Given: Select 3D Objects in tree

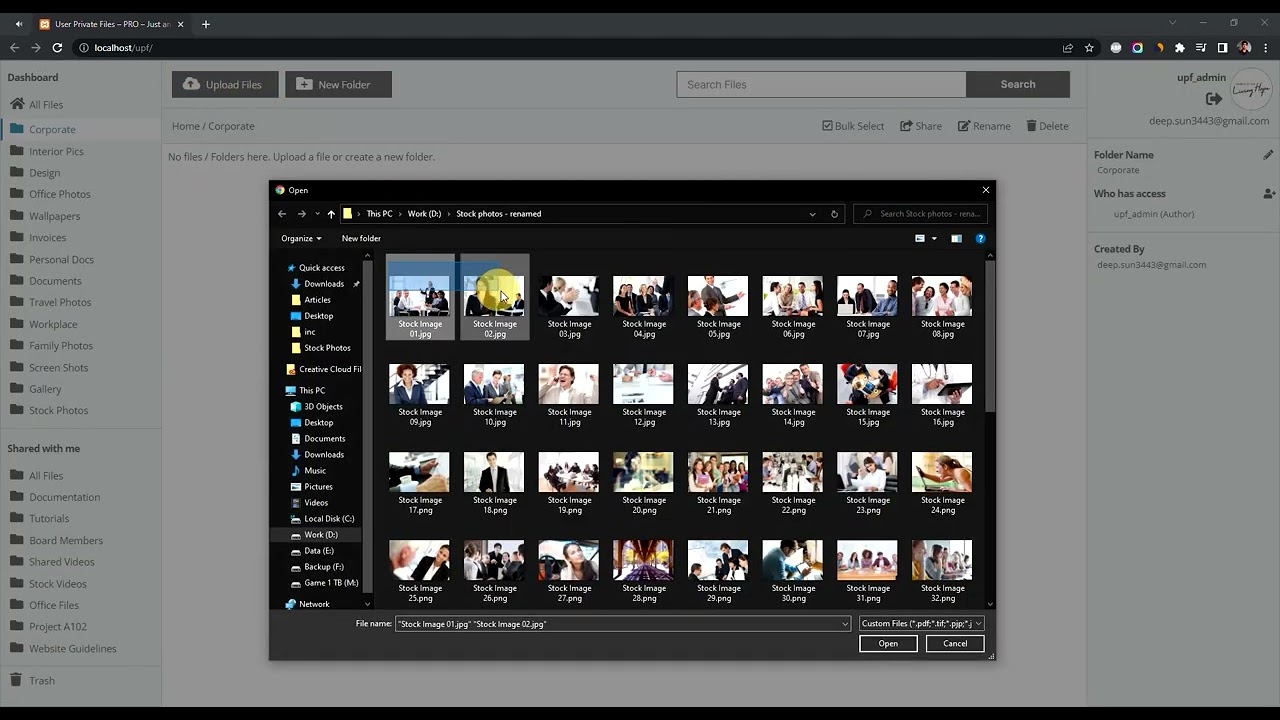Looking at the screenshot, I should 323,407.
